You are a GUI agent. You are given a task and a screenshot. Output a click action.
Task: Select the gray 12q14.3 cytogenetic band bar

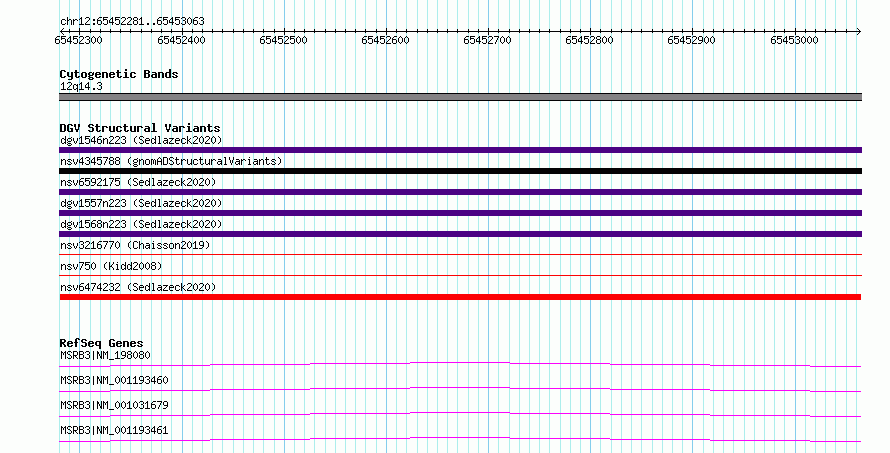[460, 97]
